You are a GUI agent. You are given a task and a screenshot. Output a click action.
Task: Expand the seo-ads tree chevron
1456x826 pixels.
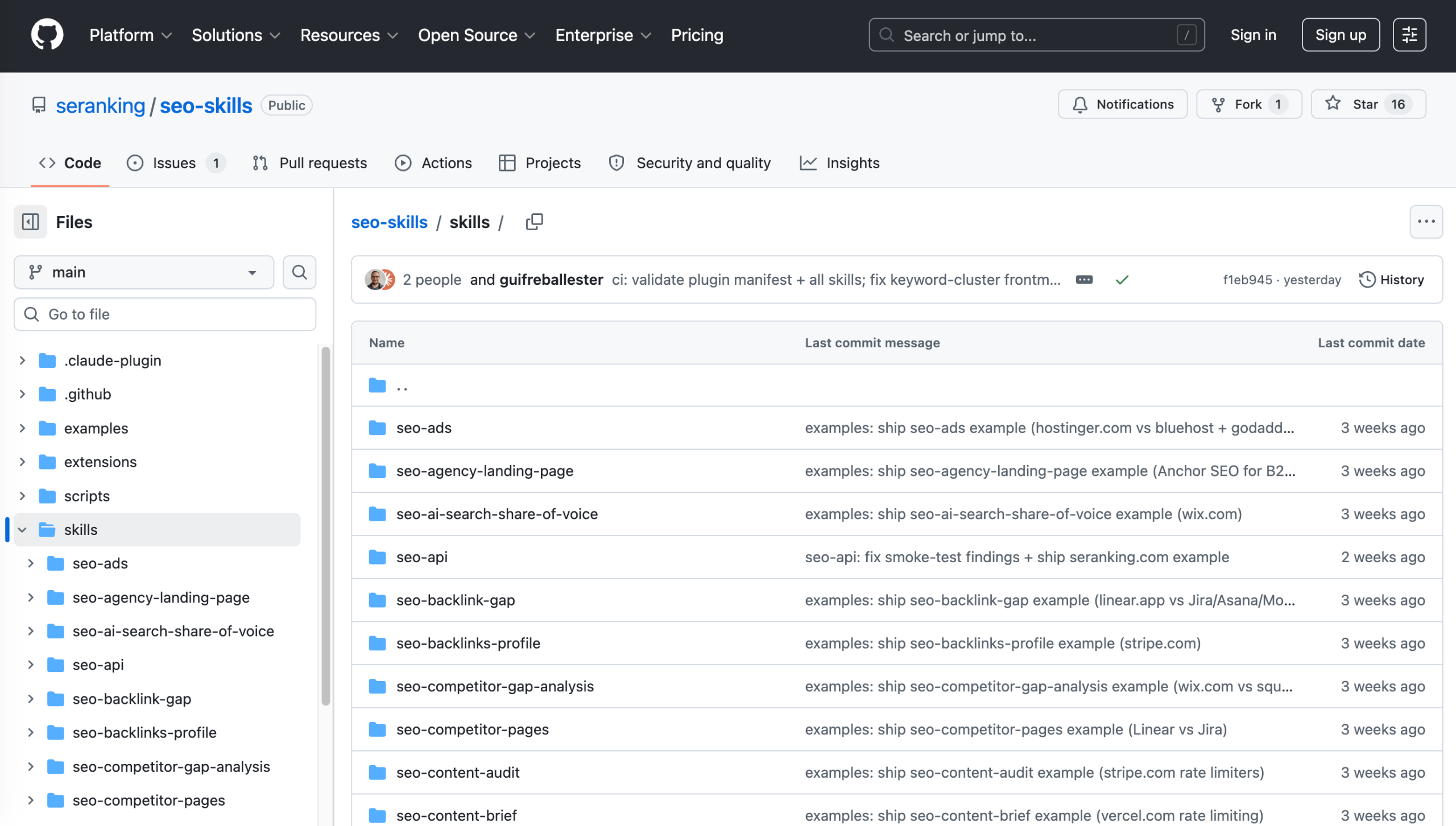pyautogui.click(x=31, y=563)
